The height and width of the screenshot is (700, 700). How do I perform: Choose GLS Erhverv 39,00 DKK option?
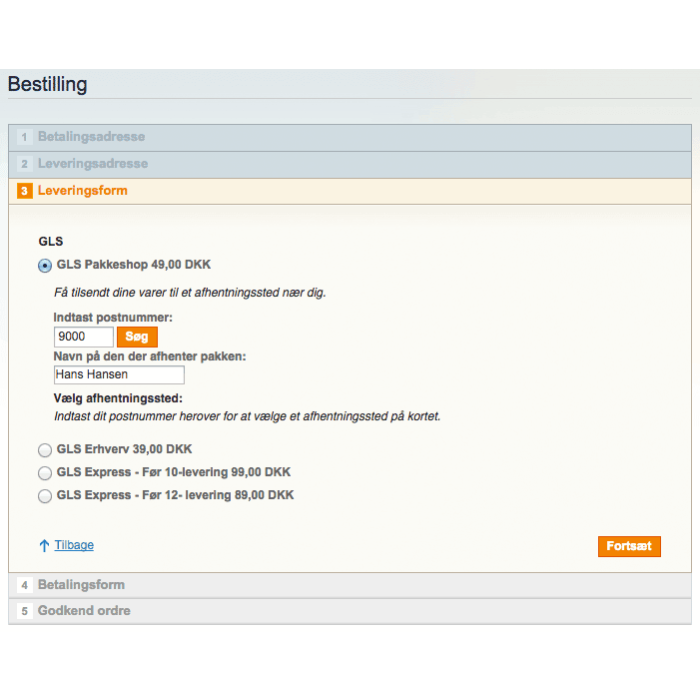click(45, 450)
